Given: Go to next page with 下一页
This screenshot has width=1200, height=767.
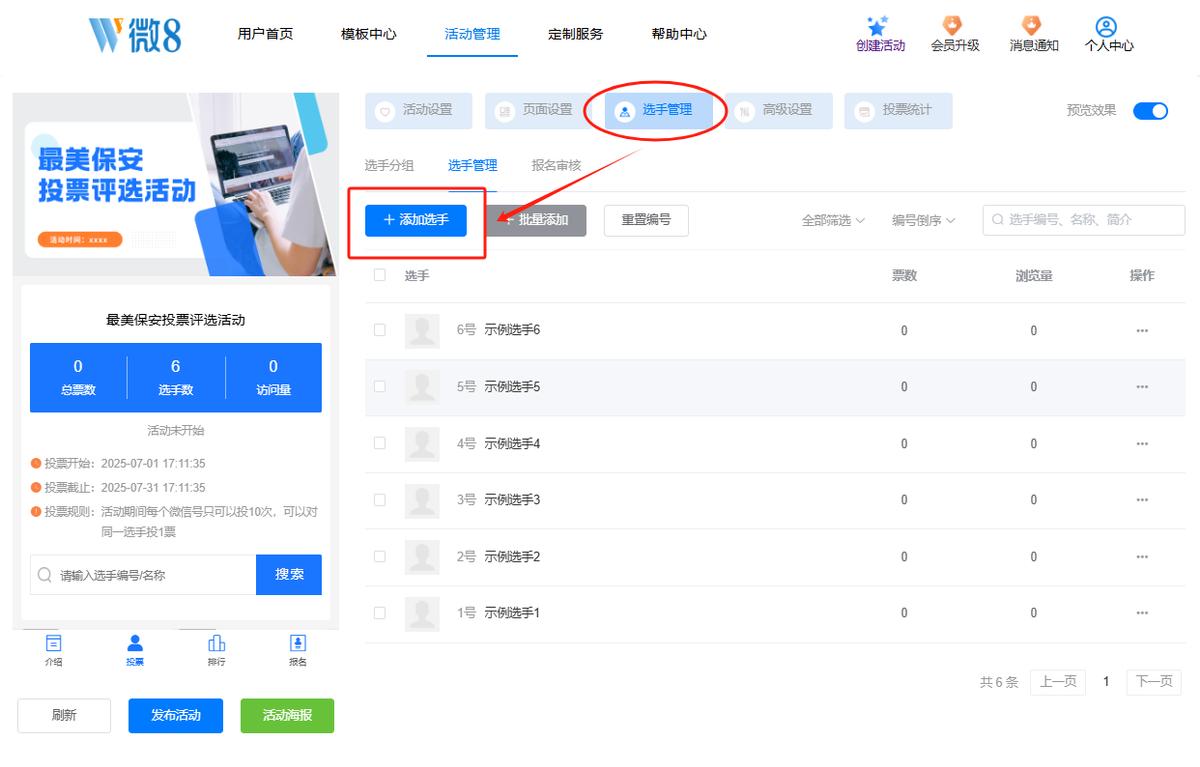Looking at the screenshot, I should (1154, 682).
